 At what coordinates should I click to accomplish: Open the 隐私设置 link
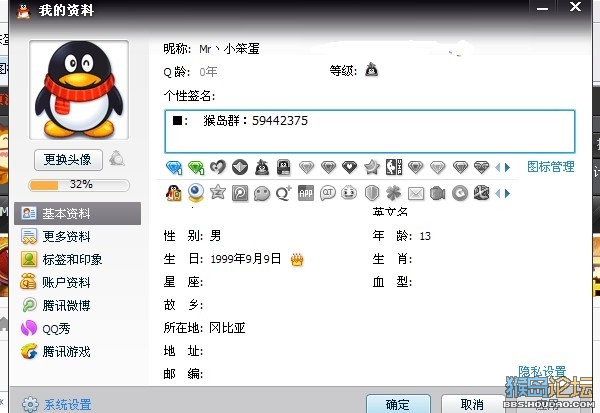click(x=542, y=371)
